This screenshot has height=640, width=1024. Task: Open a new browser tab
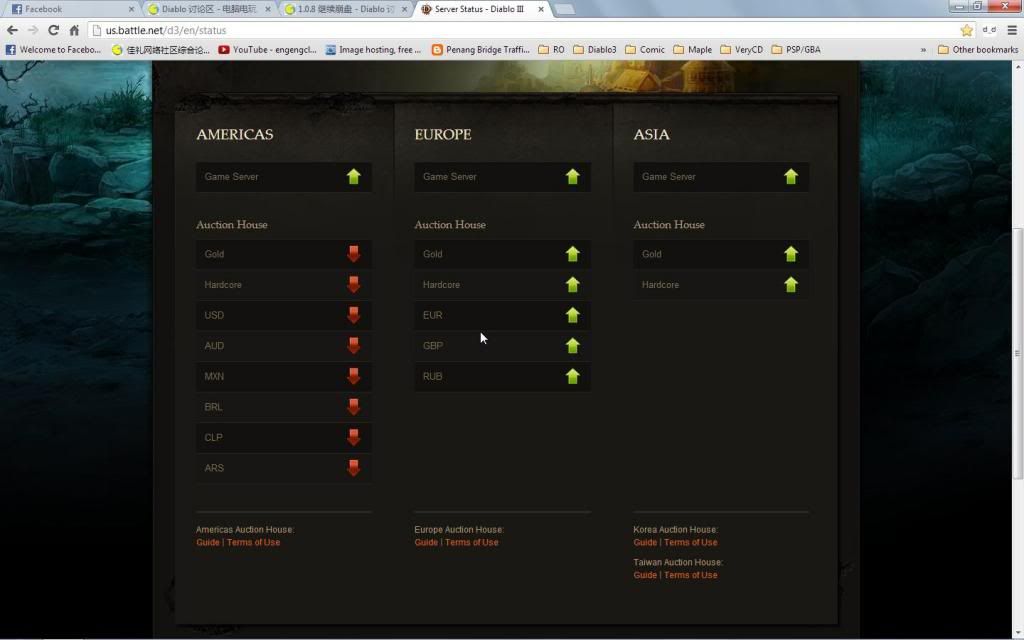click(564, 10)
